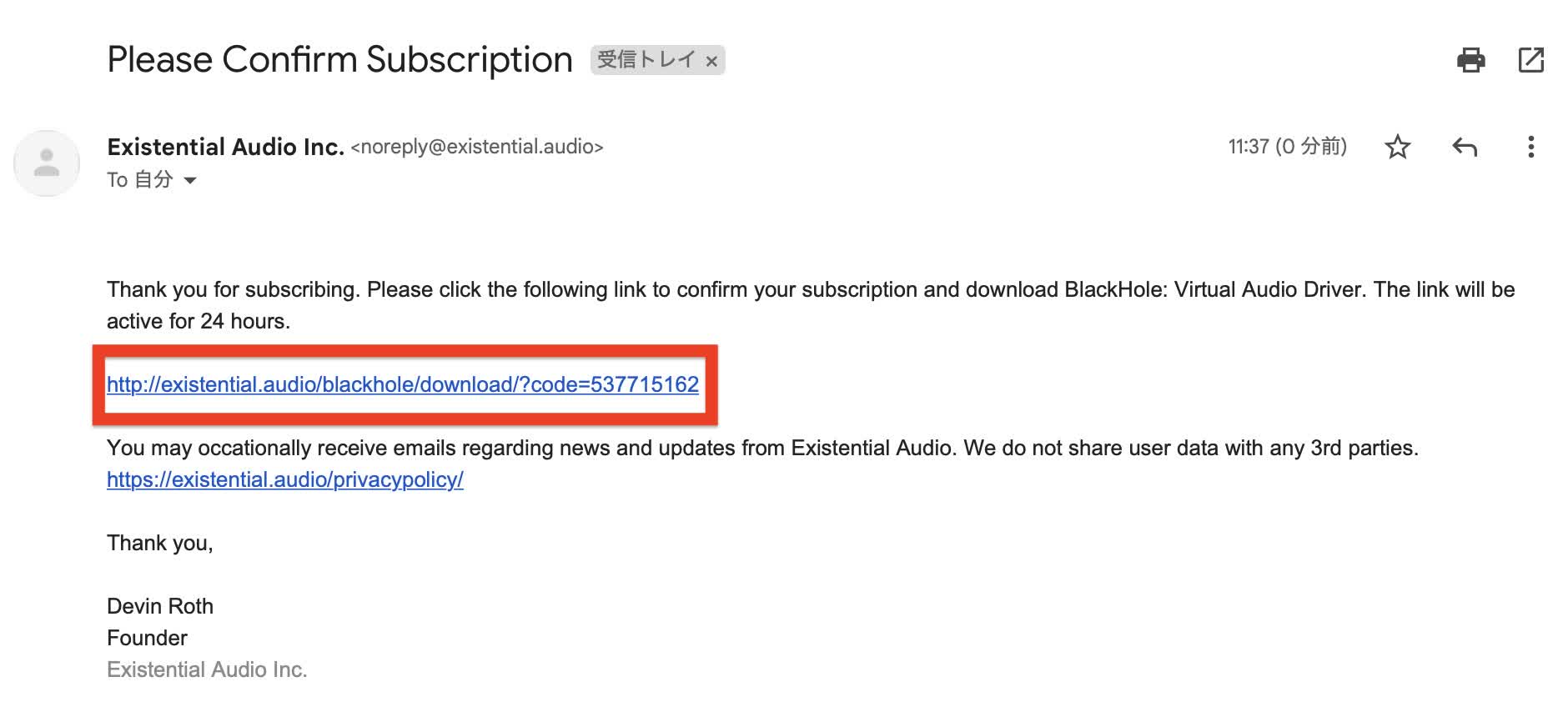The width and height of the screenshot is (1568, 702).
Task: Remove the 受信トレイ label with the x
Action: 711,61
